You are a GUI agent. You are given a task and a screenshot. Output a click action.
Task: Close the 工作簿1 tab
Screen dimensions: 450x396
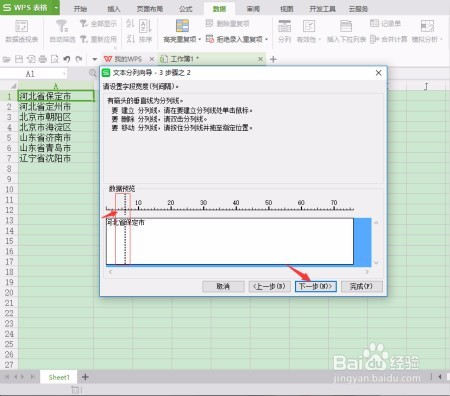pos(260,59)
